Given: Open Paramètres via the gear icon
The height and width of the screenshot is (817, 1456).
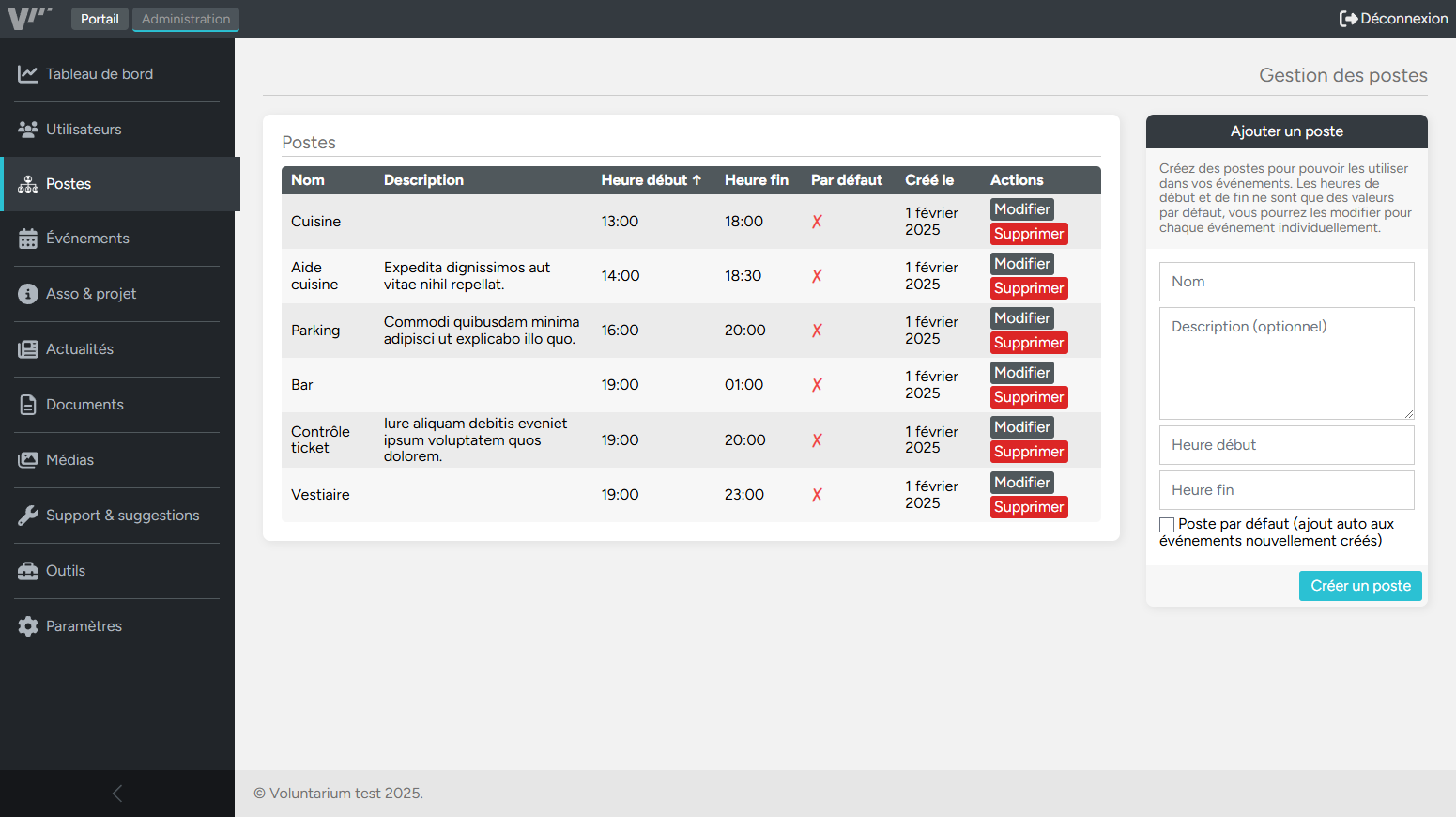Looking at the screenshot, I should 26,625.
